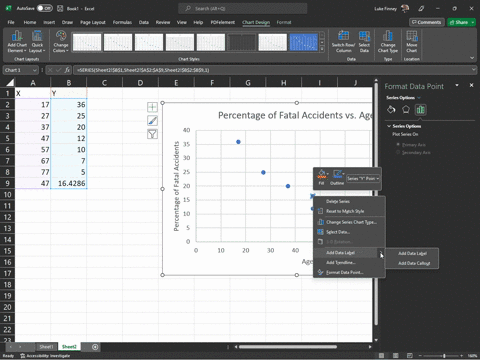Viewport: 480px width, 360px height.
Task: Expand the formula bar
Action: 473,70
